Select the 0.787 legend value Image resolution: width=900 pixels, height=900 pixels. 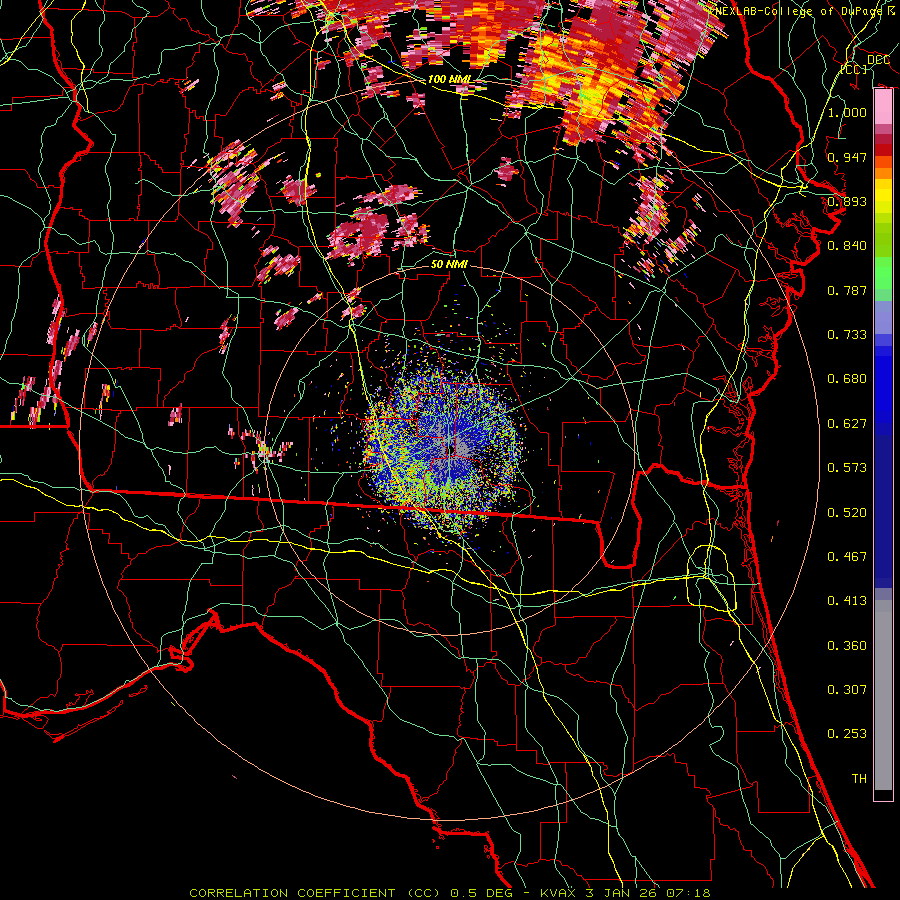click(847, 290)
